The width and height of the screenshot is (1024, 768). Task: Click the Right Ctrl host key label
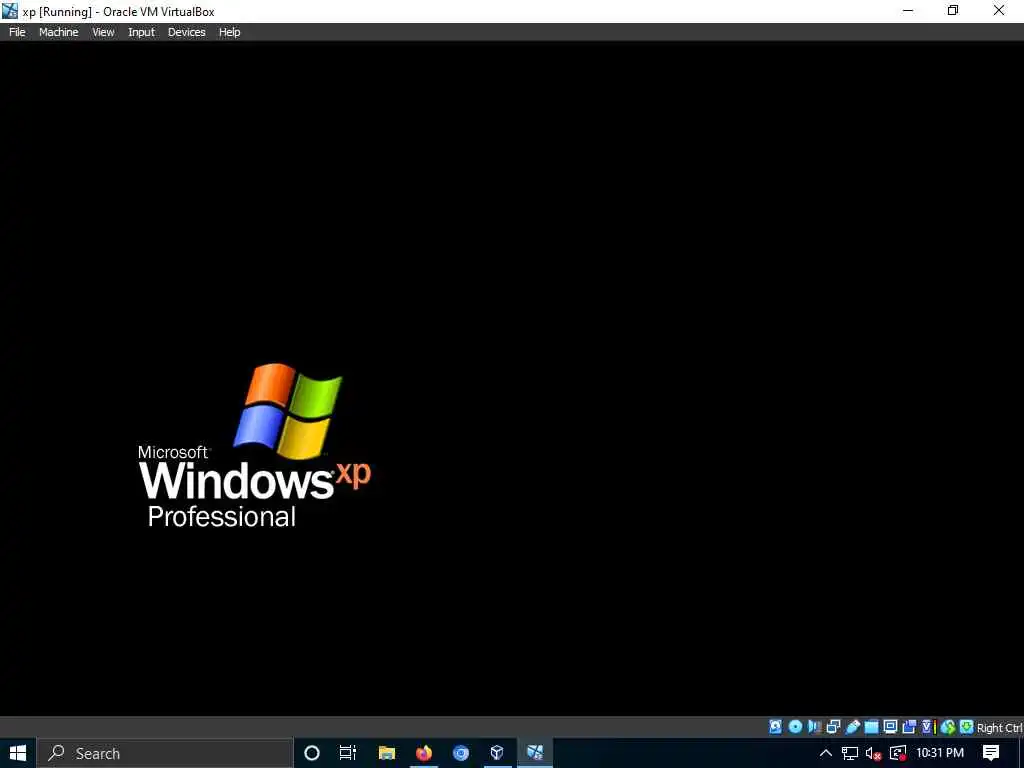(1000, 728)
